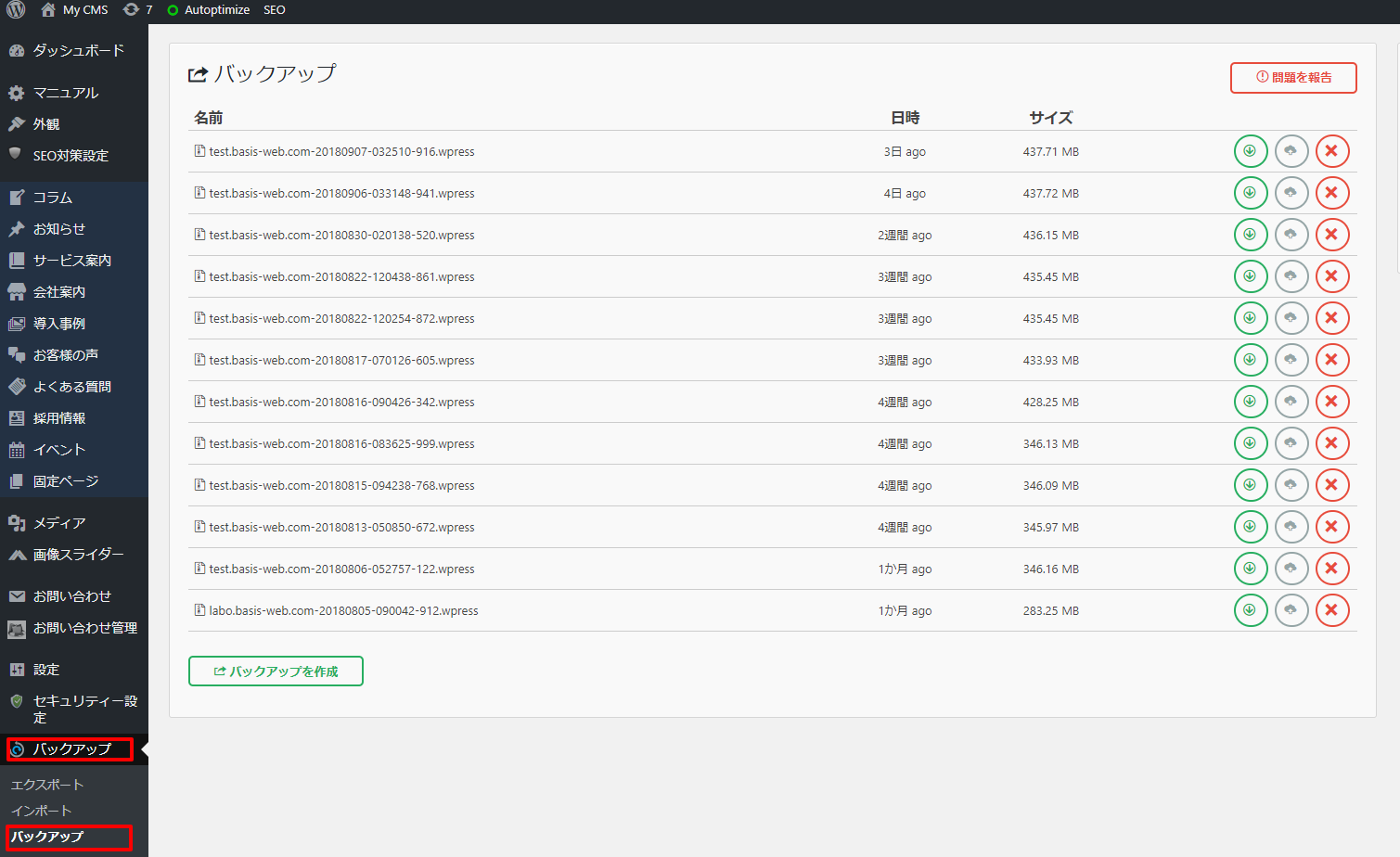1400x857 pixels.
Task: Delete the 20180816-083625-999 backup
Action: (x=1332, y=443)
